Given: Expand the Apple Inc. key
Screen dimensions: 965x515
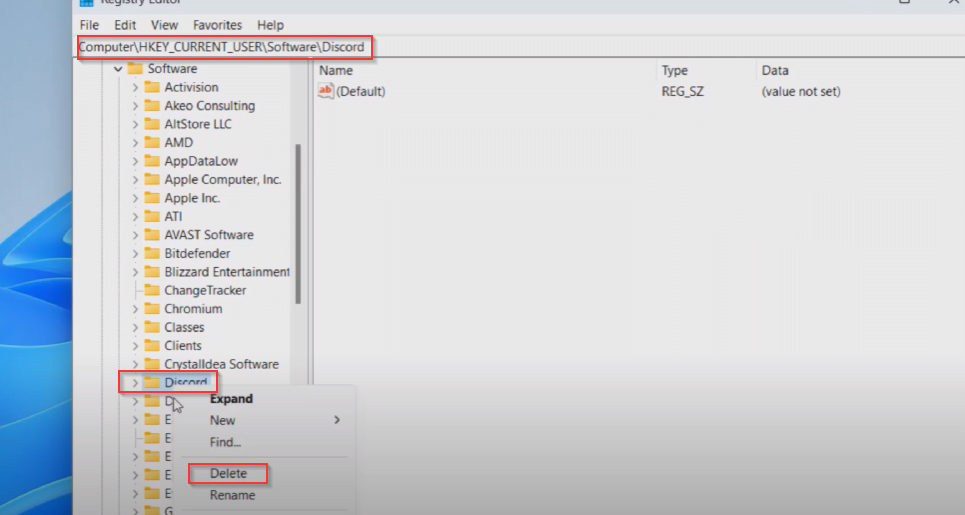Looking at the screenshot, I should (x=135, y=198).
